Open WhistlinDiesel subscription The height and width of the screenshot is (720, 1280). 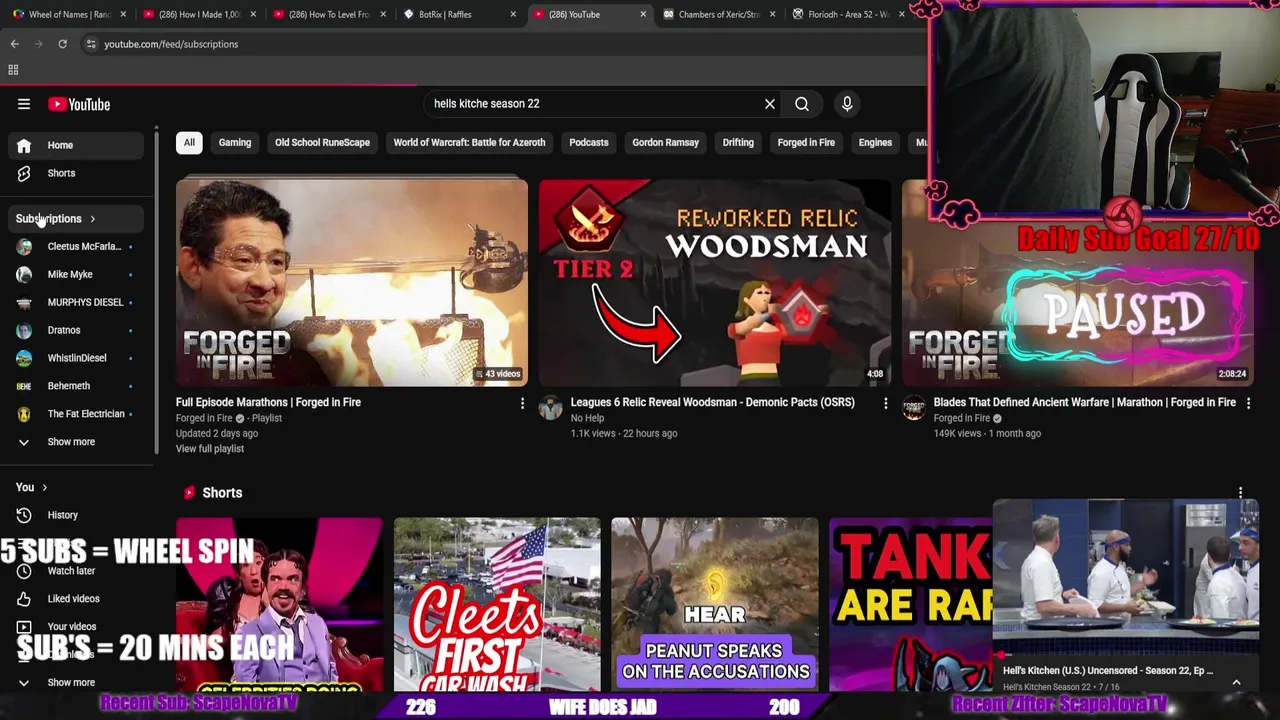pos(76,358)
